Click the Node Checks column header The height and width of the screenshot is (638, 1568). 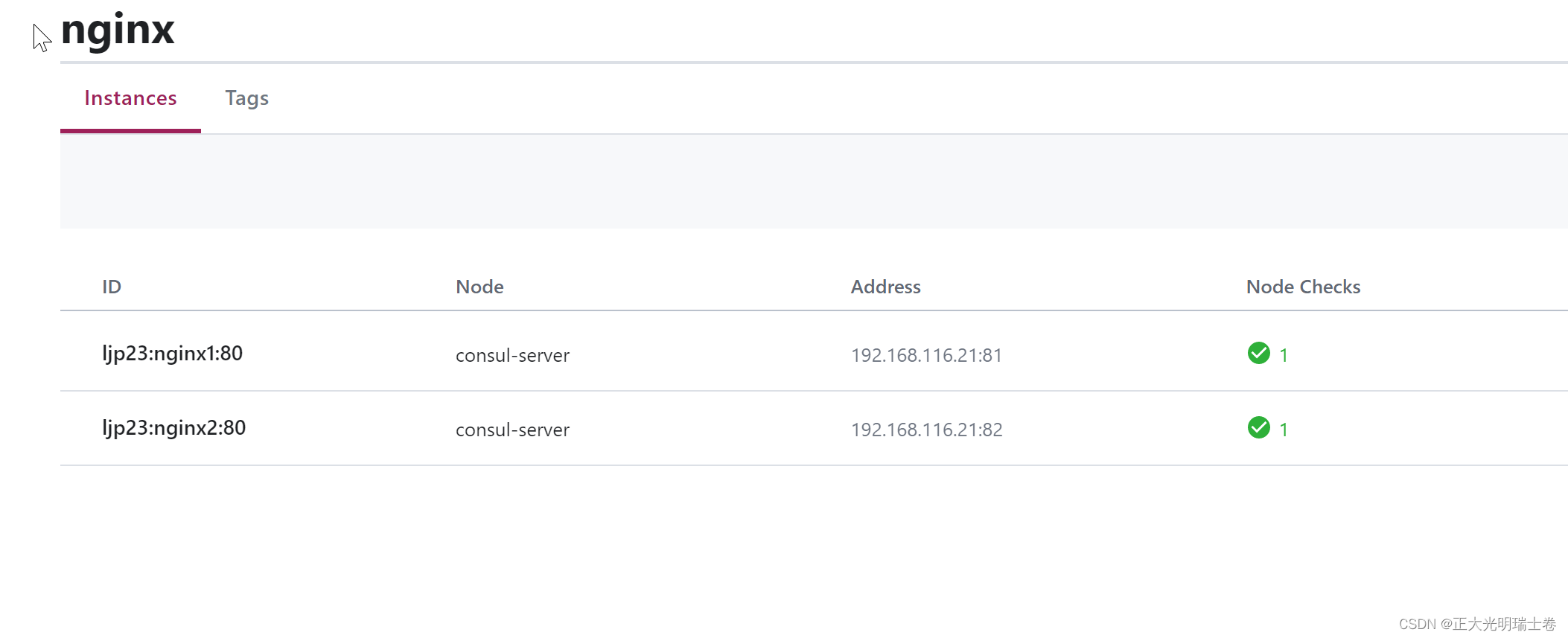[x=1302, y=287]
